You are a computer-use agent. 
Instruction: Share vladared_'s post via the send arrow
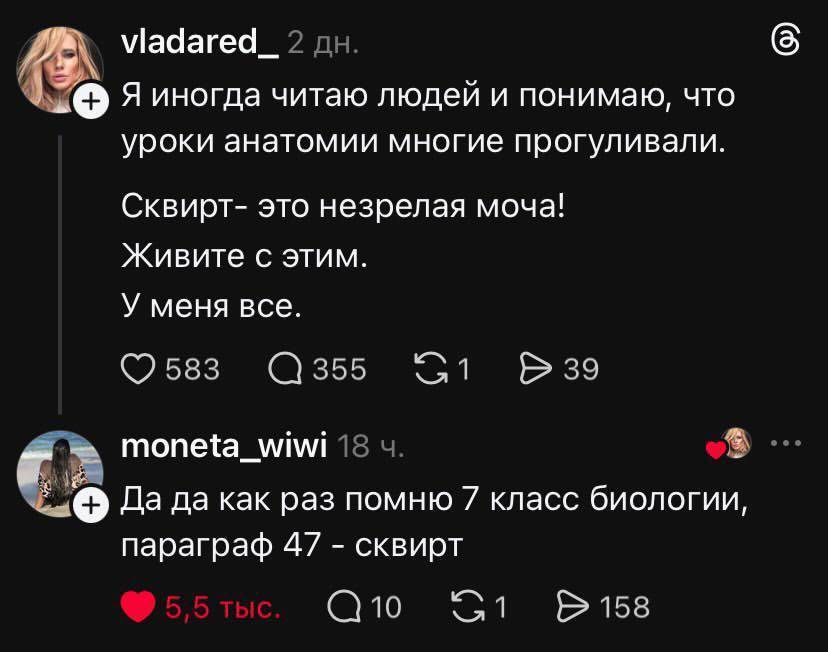537,369
